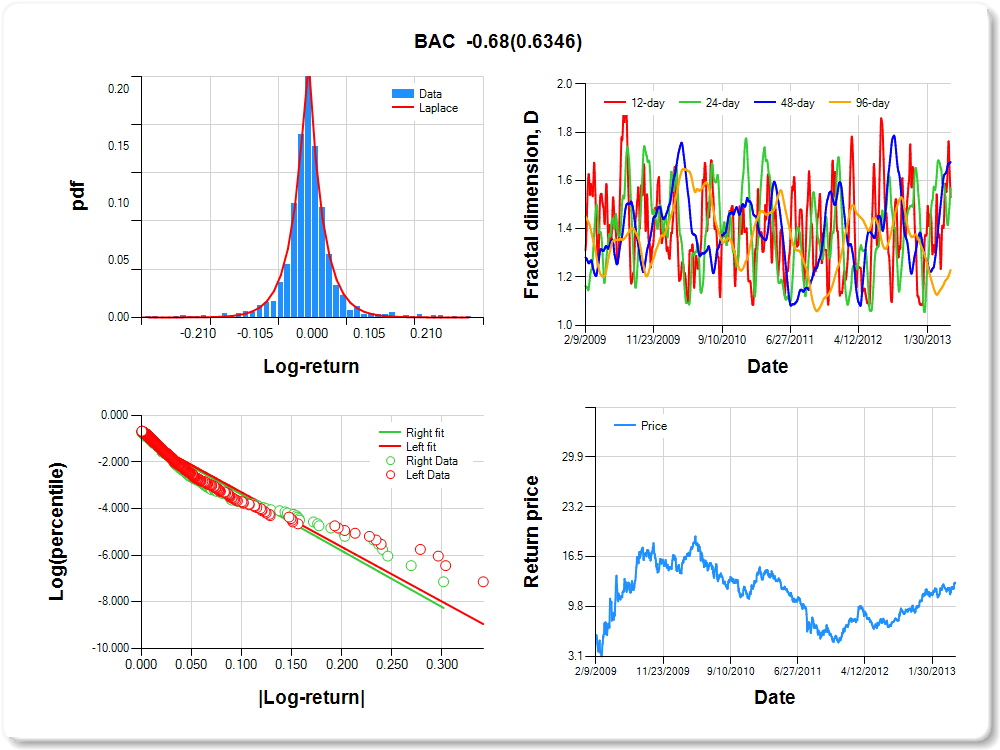This screenshot has width=1000, height=750.
Task: Click the 1.6 tick on fractal axis
Action: [564, 180]
